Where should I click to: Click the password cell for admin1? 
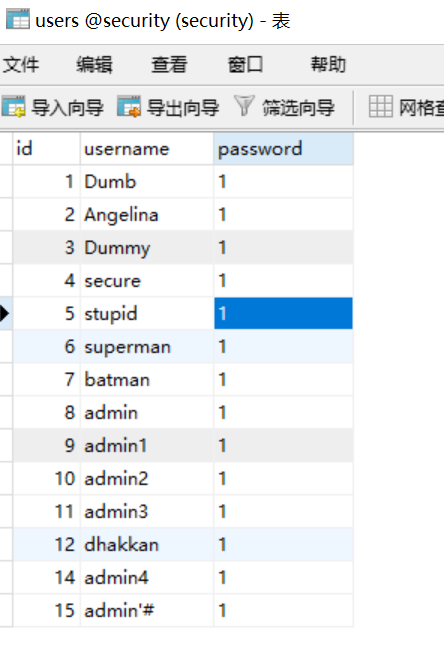point(283,446)
